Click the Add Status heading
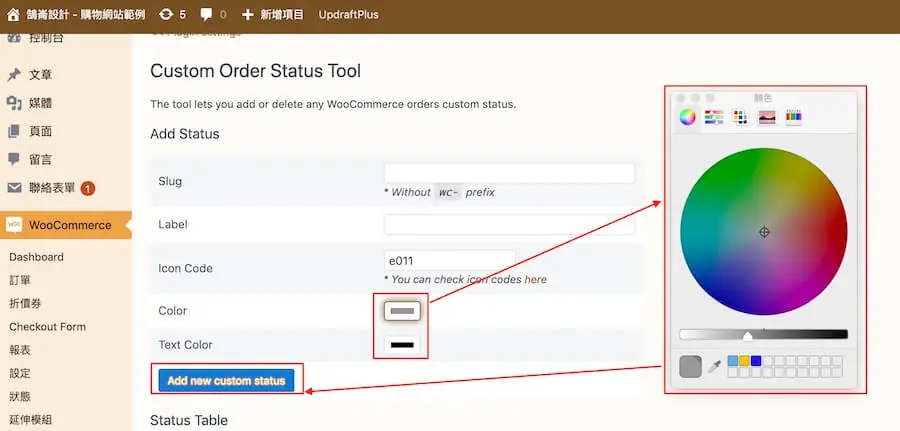The image size is (900, 431). tap(185, 134)
